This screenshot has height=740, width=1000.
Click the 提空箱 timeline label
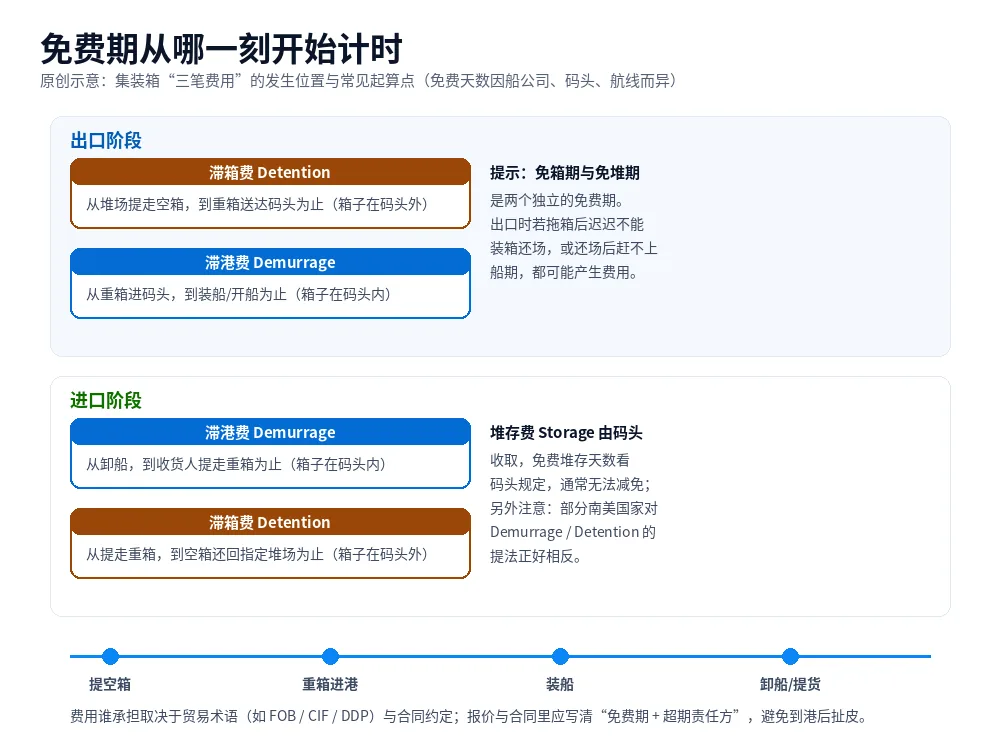click(x=110, y=684)
